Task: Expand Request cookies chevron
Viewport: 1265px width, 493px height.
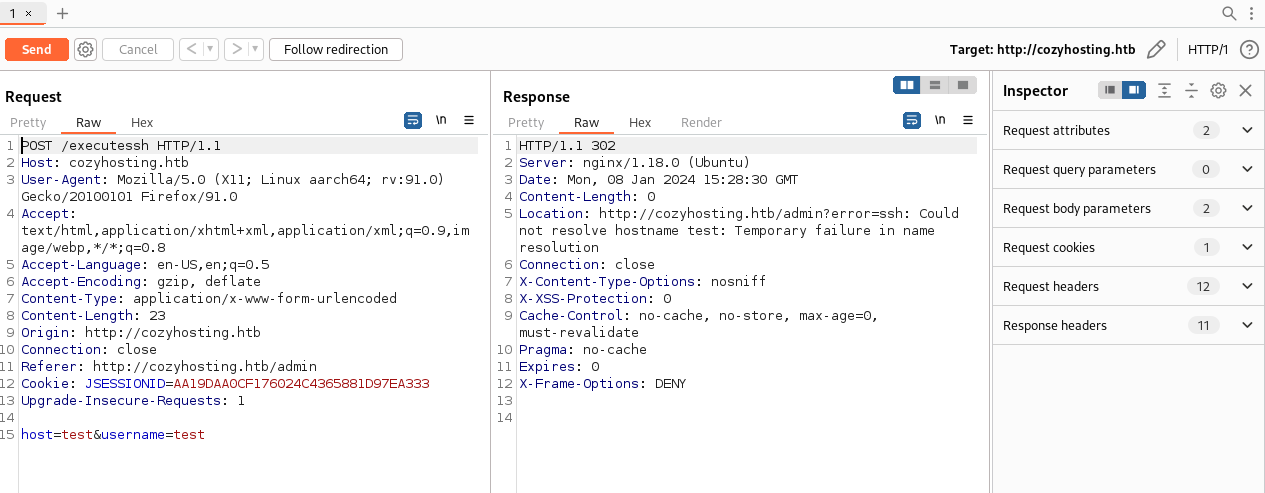Action: click(x=1247, y=247)
